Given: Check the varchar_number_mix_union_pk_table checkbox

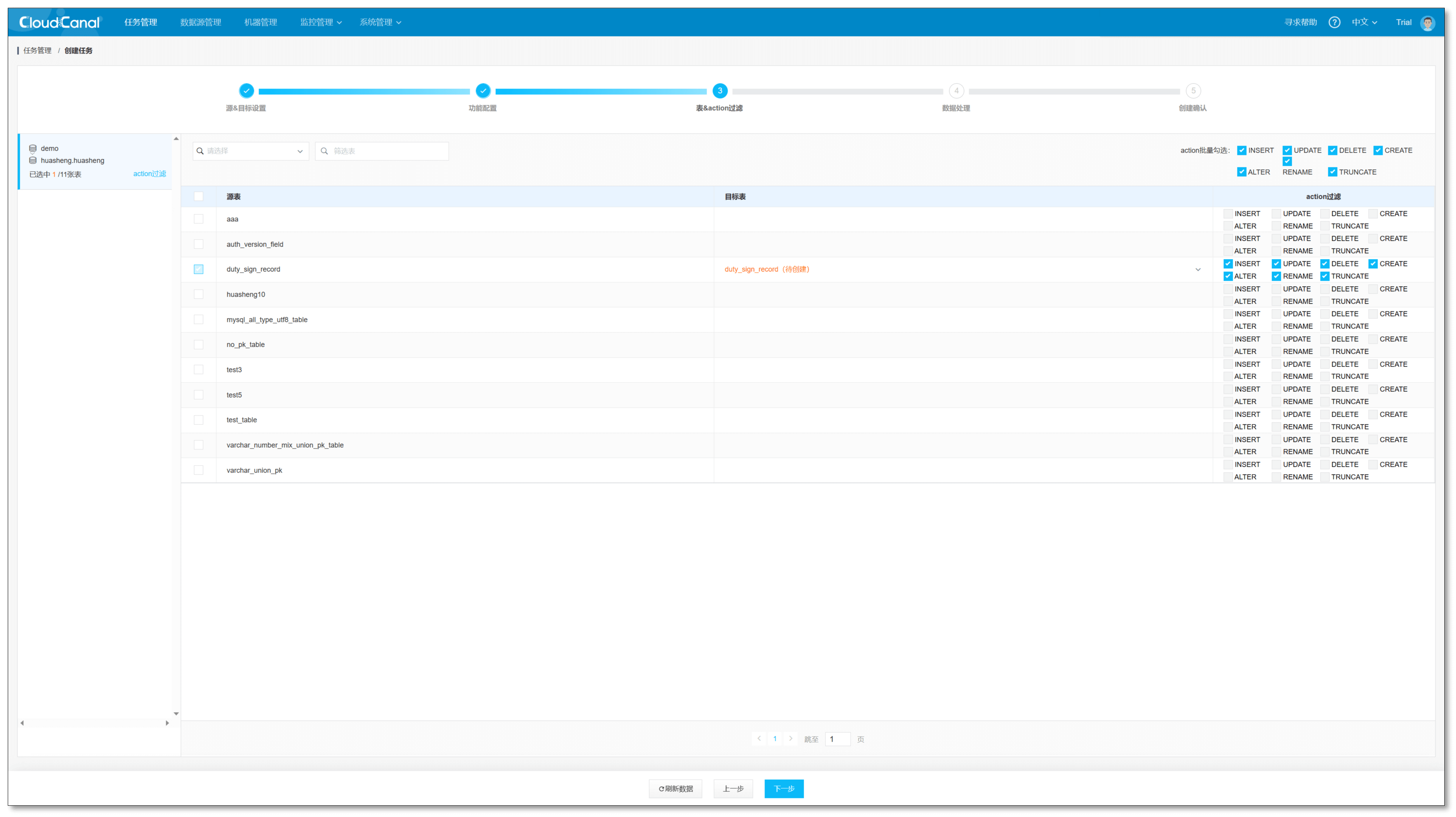Looking at the screenshot, I should (198, 445).
